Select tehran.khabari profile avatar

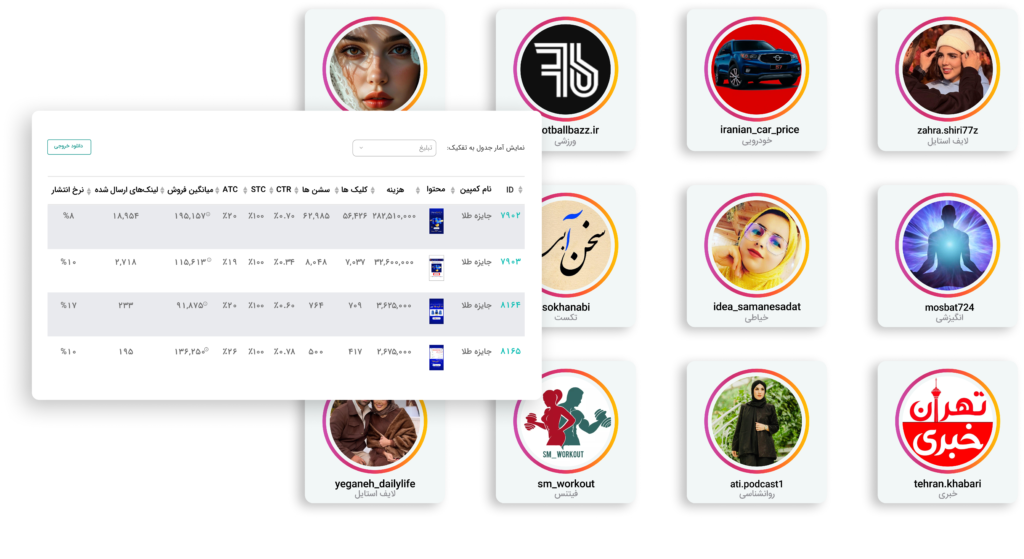pos(947,421)
